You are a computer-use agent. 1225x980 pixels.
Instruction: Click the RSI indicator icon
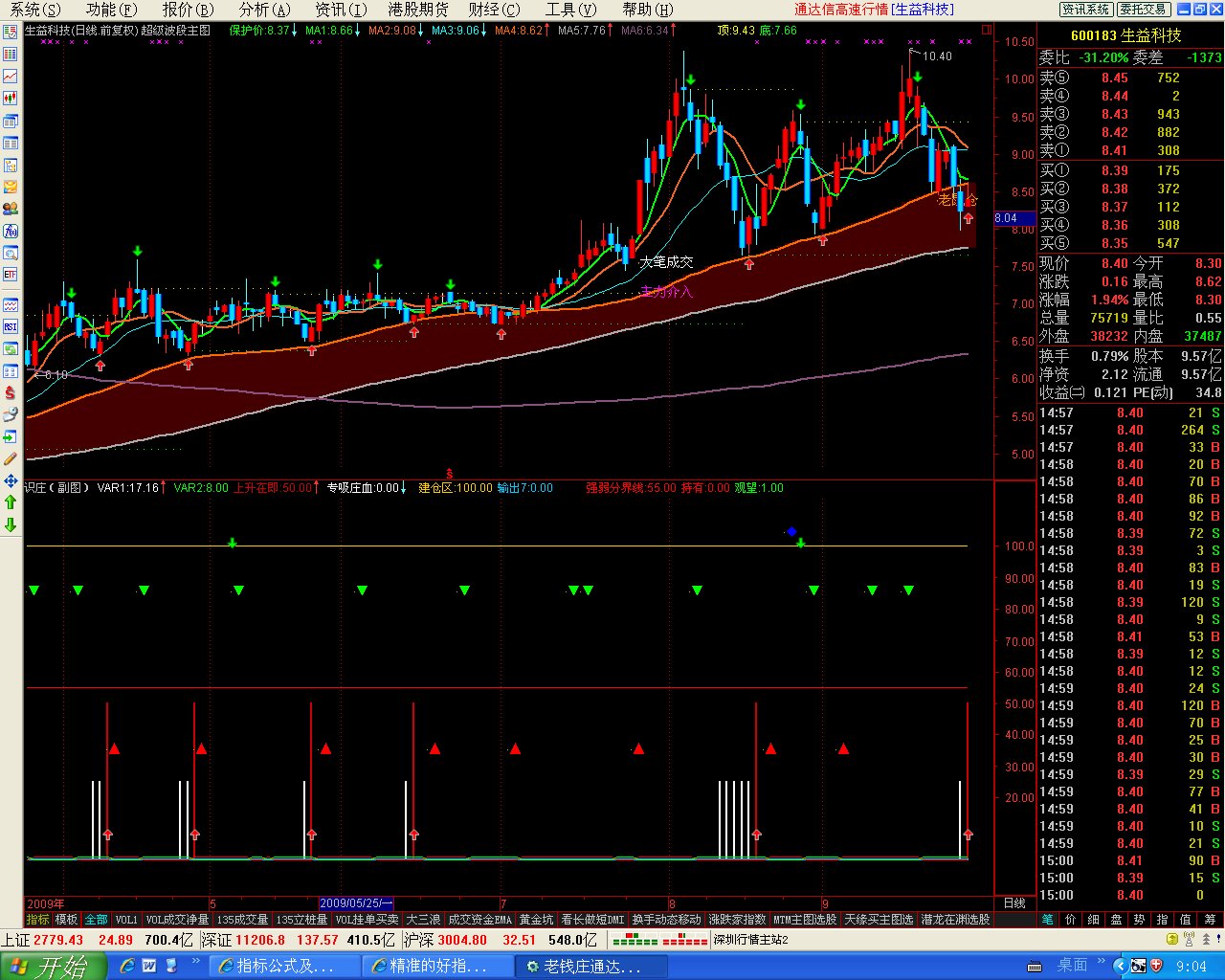11,326
